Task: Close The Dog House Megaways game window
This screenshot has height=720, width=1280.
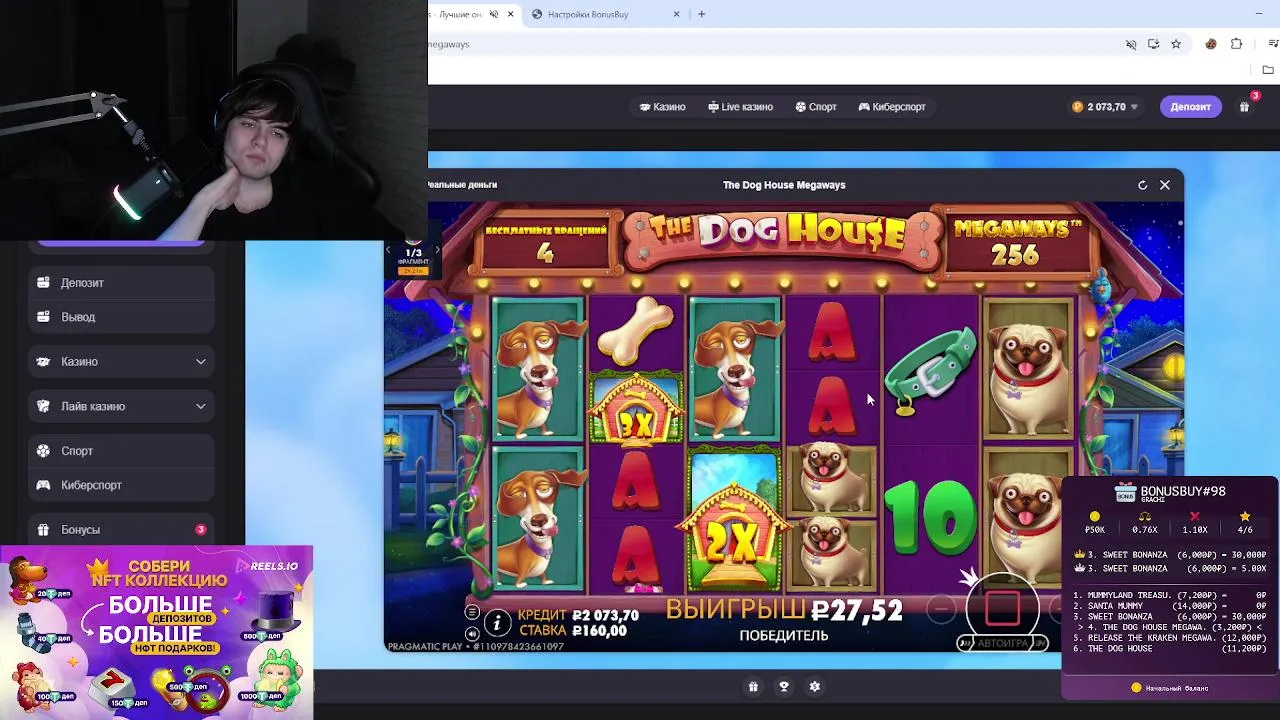Action: pos(1165,185)
